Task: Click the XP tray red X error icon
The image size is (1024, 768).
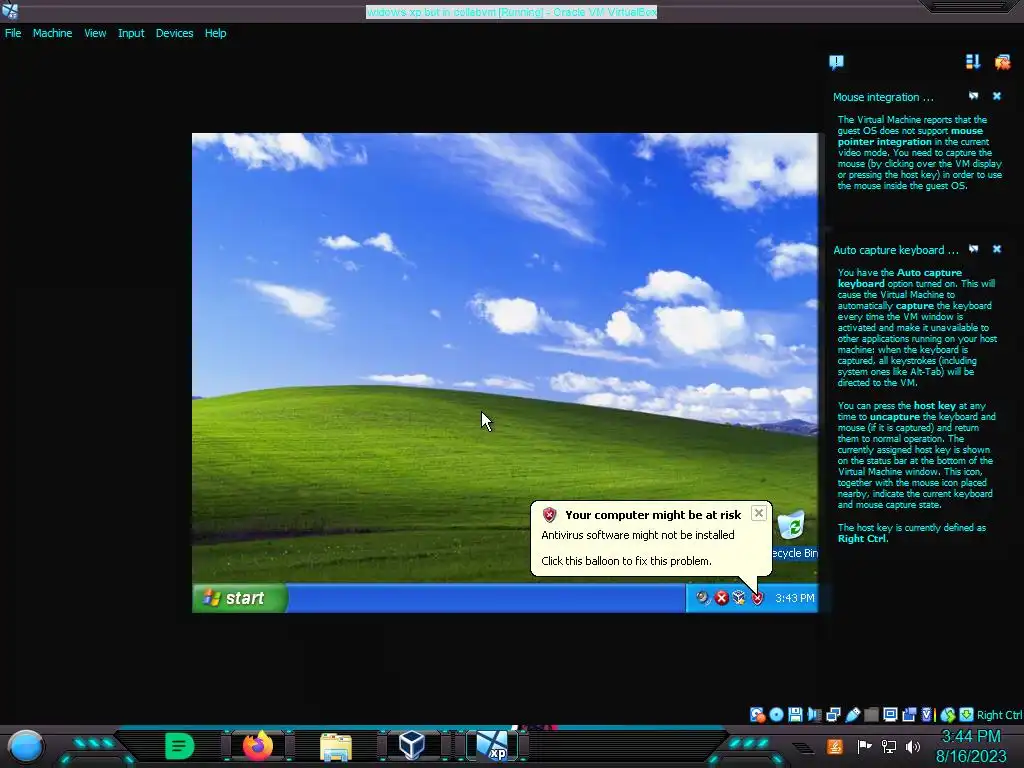Action: (x=721, y=598)
